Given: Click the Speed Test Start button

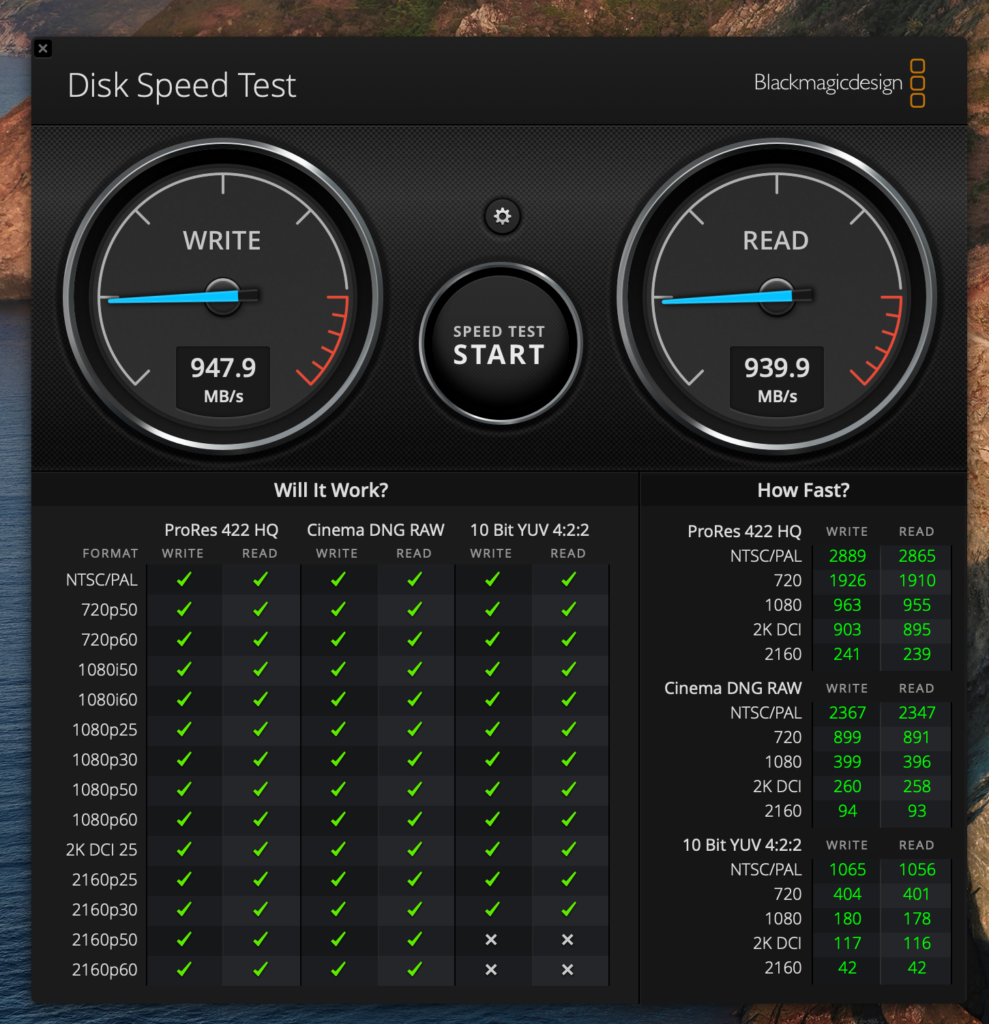Looking at the screenshot, I should pos(500,344).
